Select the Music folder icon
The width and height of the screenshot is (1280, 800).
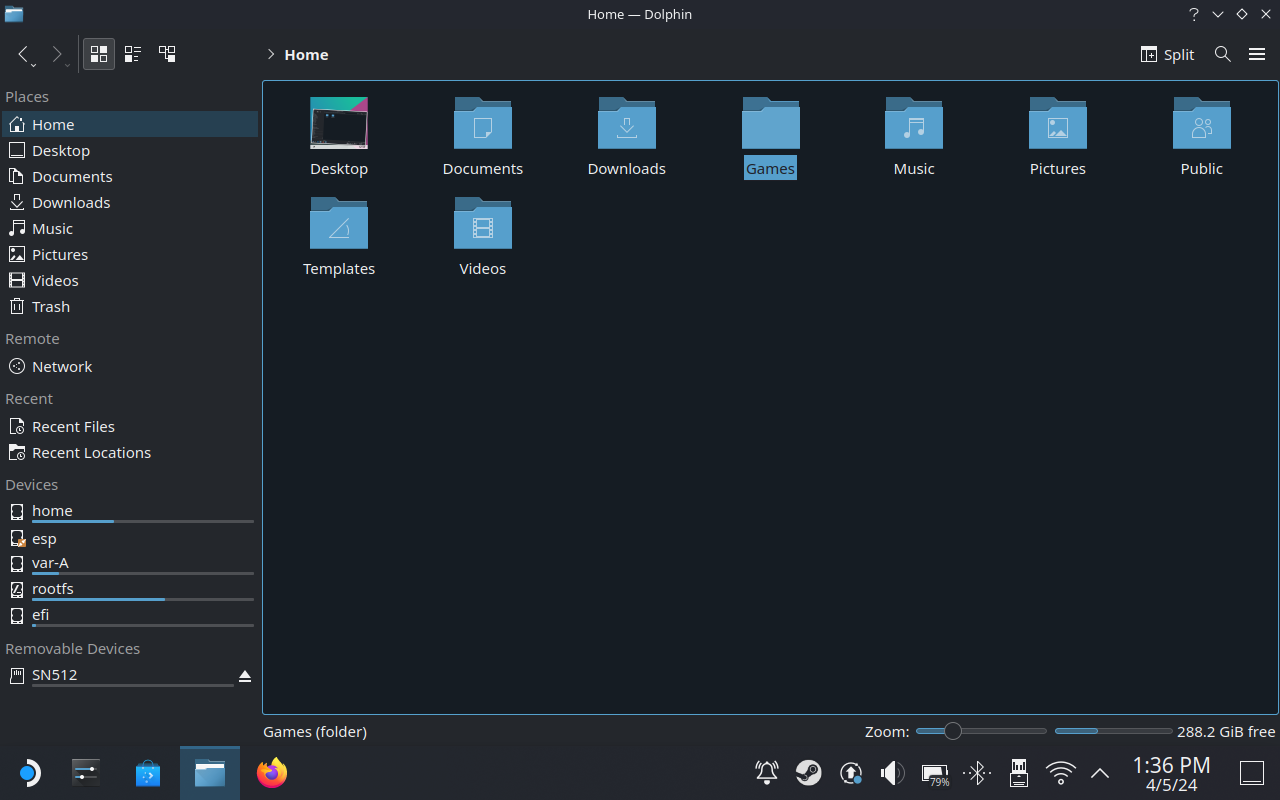[913, 125]
